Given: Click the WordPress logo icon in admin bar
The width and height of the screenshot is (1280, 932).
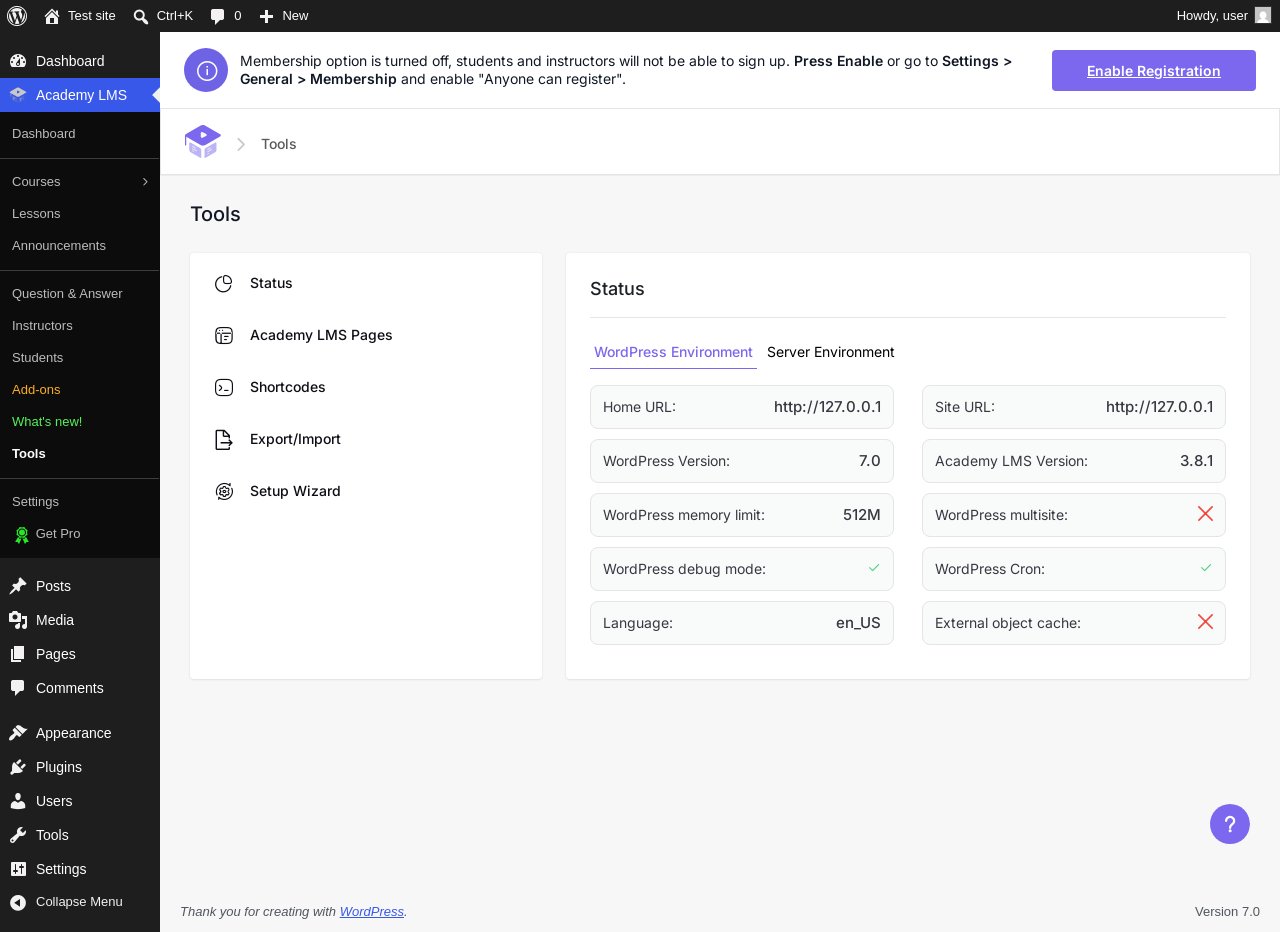Looking at the screenshot, I should 17,15.
